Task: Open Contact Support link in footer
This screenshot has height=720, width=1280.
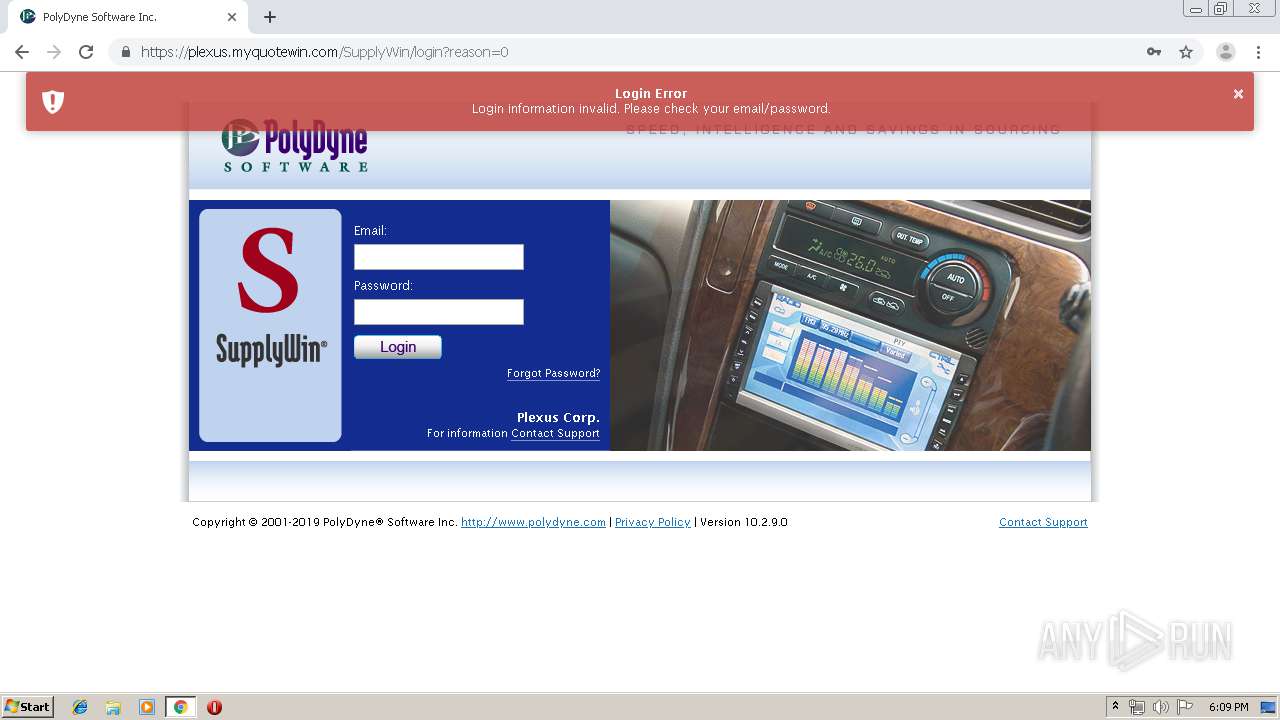Action: 1043,522
